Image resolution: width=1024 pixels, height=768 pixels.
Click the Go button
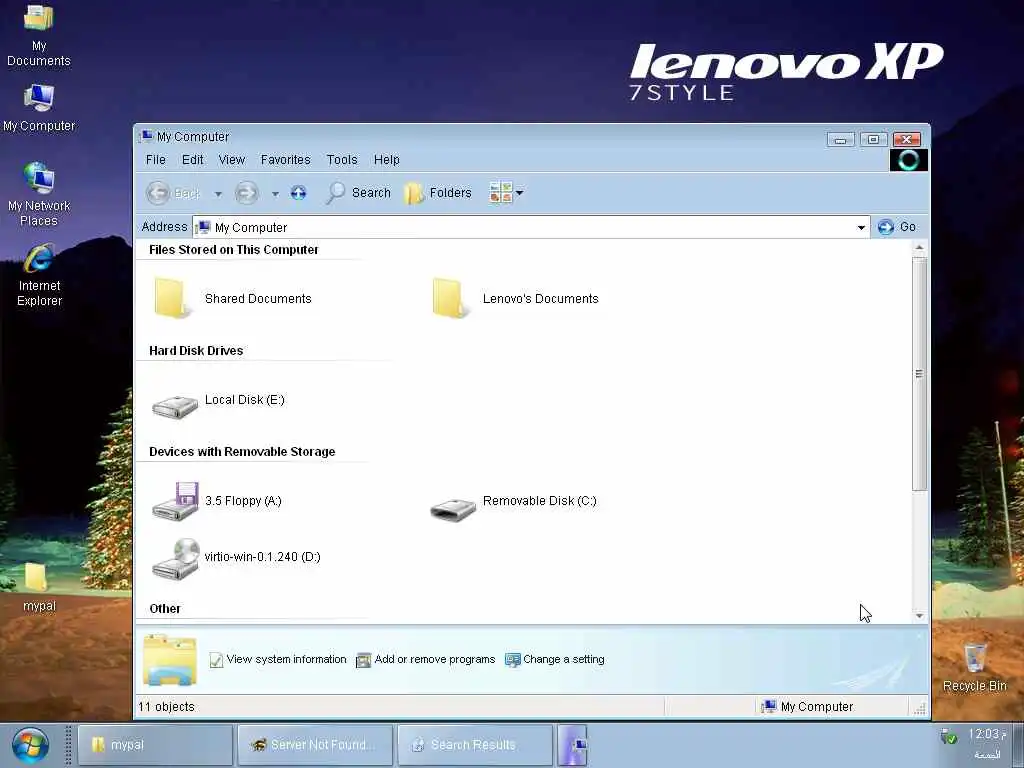click(897, 227)
